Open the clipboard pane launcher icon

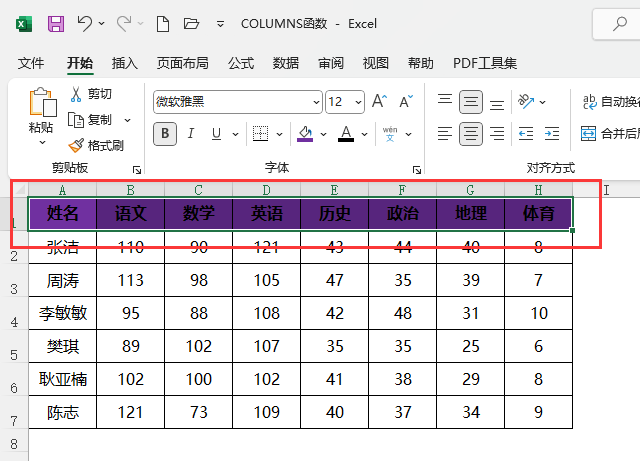pyautogui.click(x=137, y=170)
